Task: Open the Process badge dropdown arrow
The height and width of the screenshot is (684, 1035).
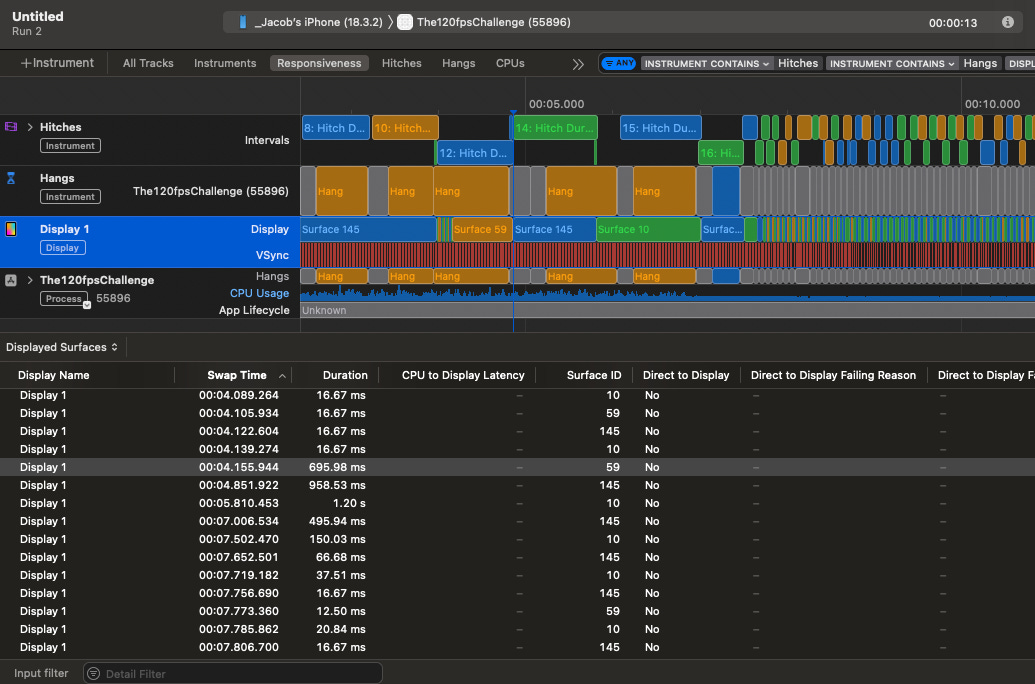Action: point(87,304)
